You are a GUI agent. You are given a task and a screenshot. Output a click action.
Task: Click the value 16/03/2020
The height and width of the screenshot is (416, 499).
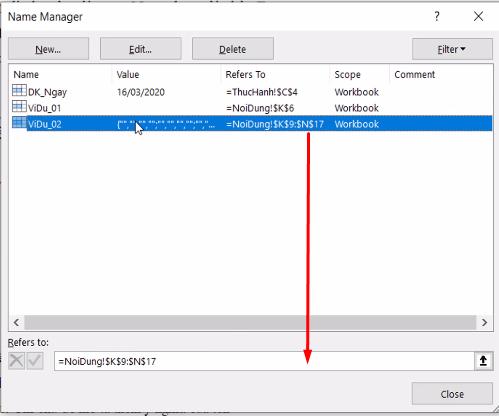pyautogui.click(x=141, y=92)
